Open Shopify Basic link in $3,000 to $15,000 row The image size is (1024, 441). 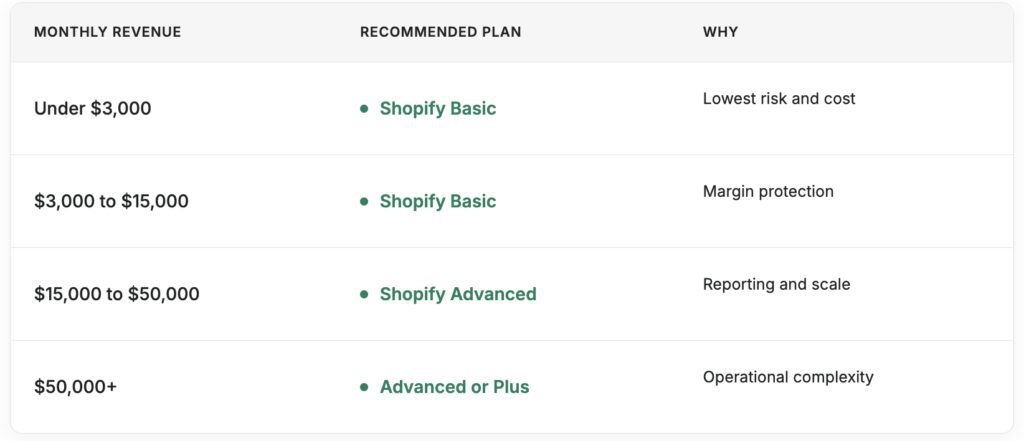pos(437,202)
